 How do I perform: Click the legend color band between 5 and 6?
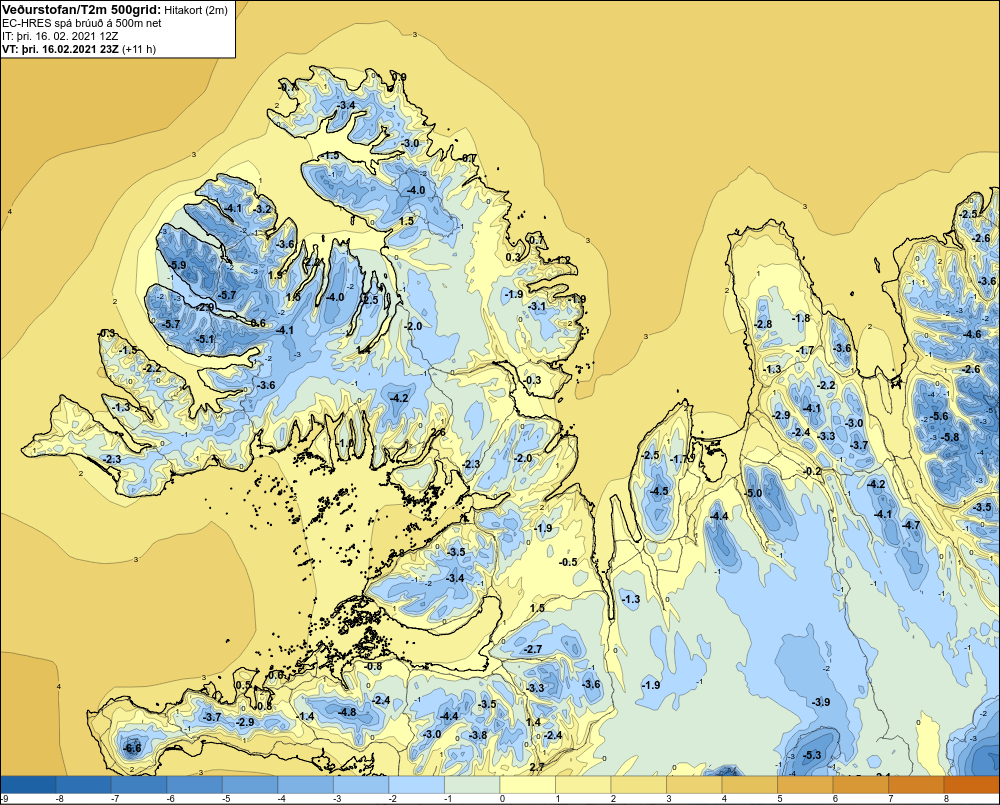[805, 784]
